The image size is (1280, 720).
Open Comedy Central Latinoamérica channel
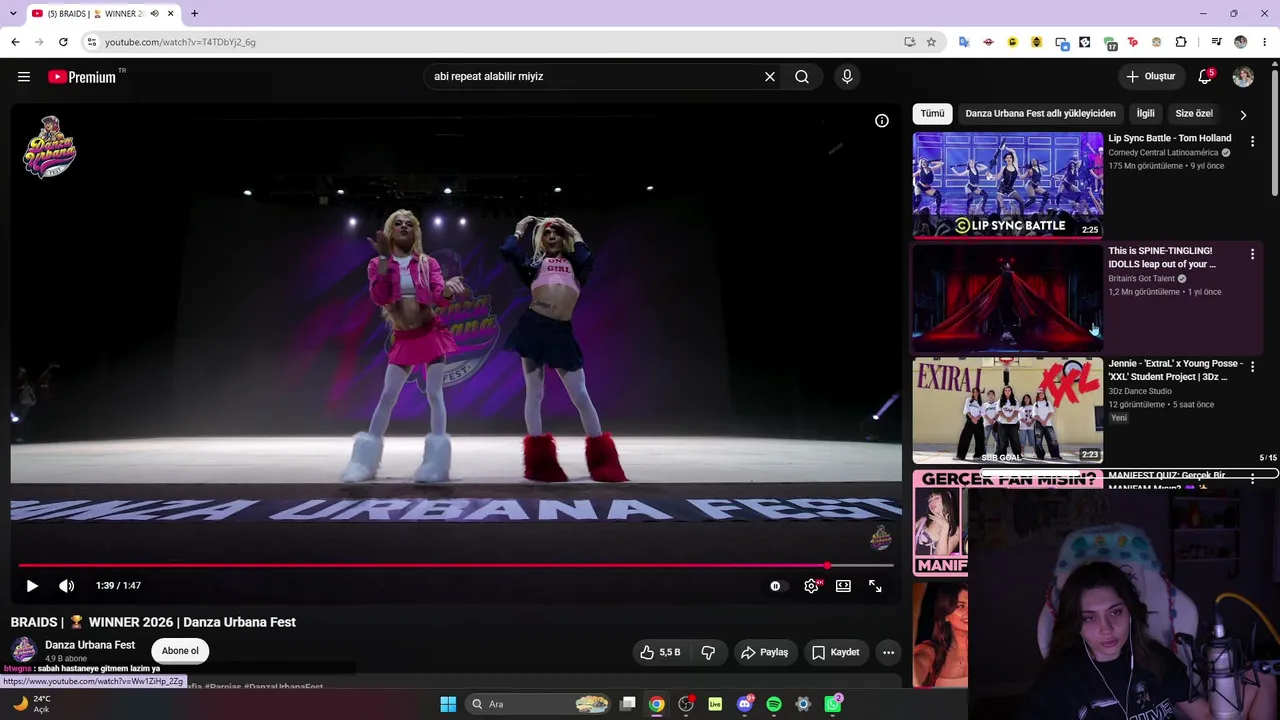pyautogui.click(x=1163, y=153)
